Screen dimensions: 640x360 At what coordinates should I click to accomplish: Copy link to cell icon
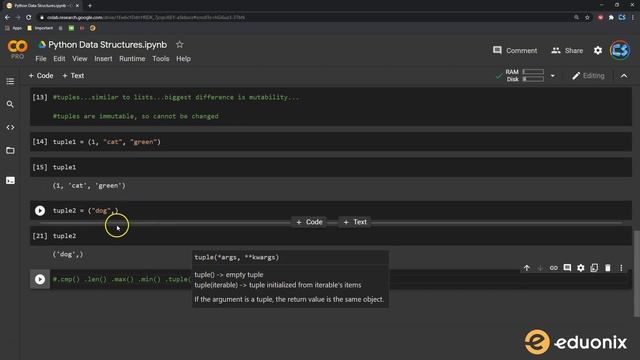coord(553,268)
